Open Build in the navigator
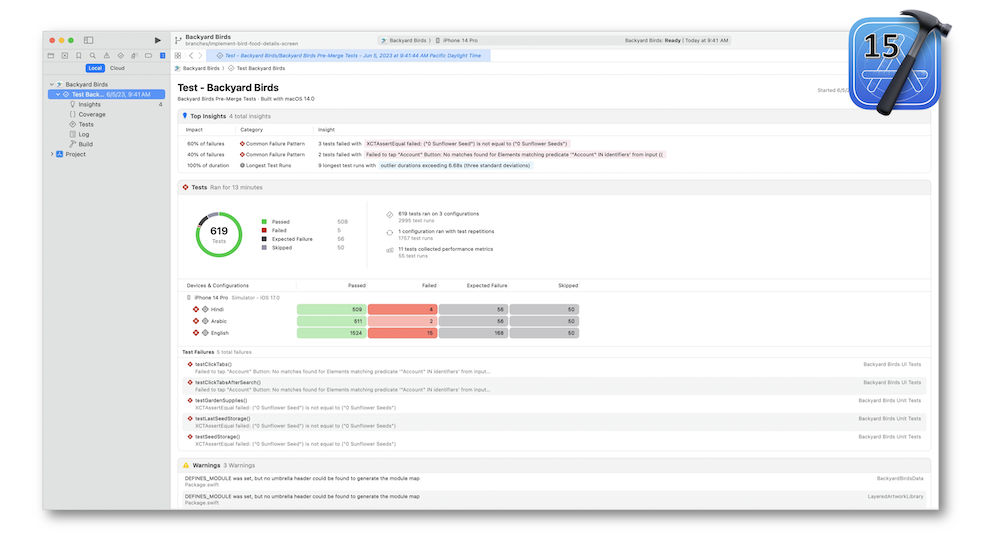Viewport: 1000px width, 537px height. point(85,144)
